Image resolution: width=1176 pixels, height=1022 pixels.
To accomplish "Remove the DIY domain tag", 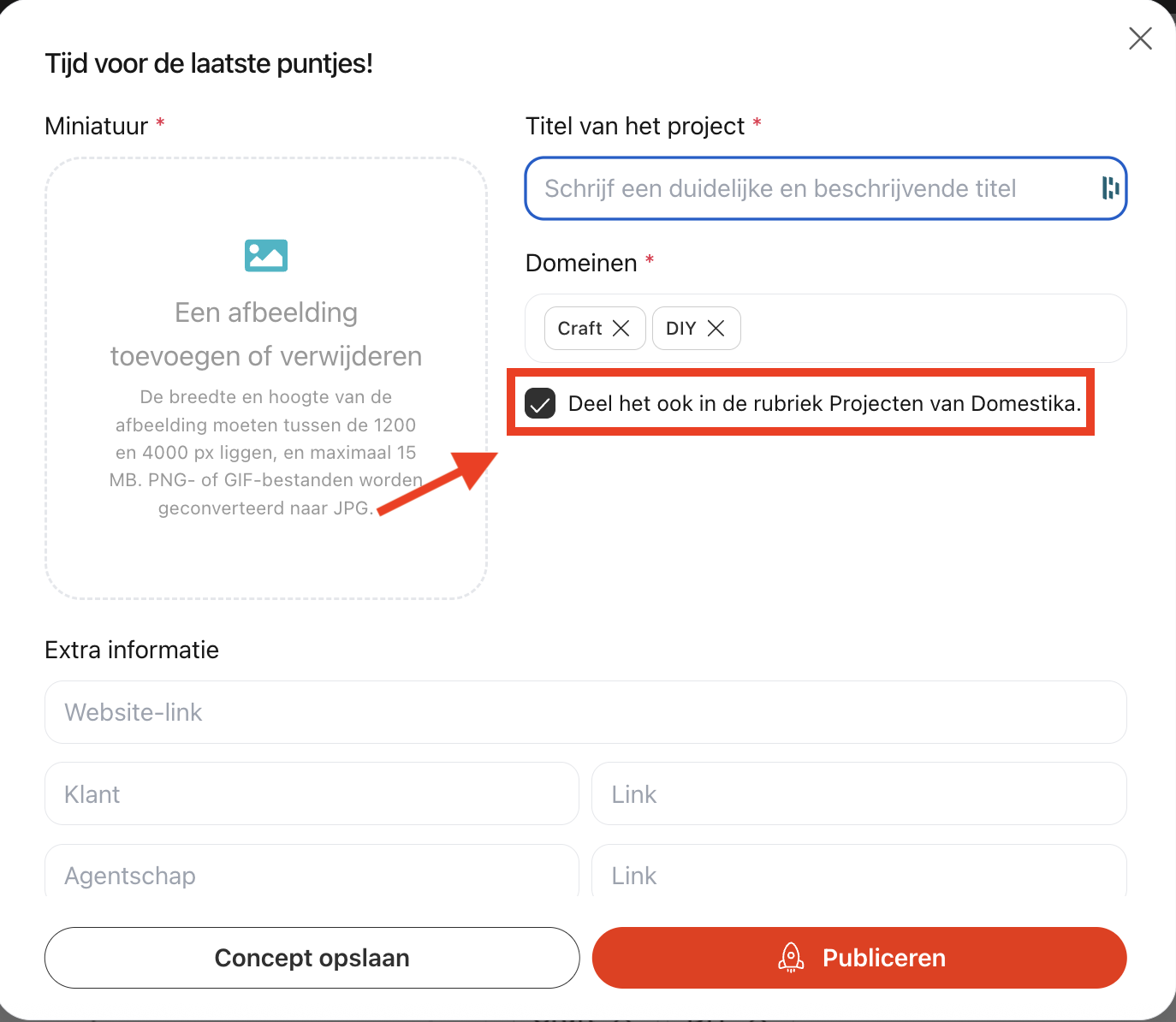I will (x=716, y=329).
